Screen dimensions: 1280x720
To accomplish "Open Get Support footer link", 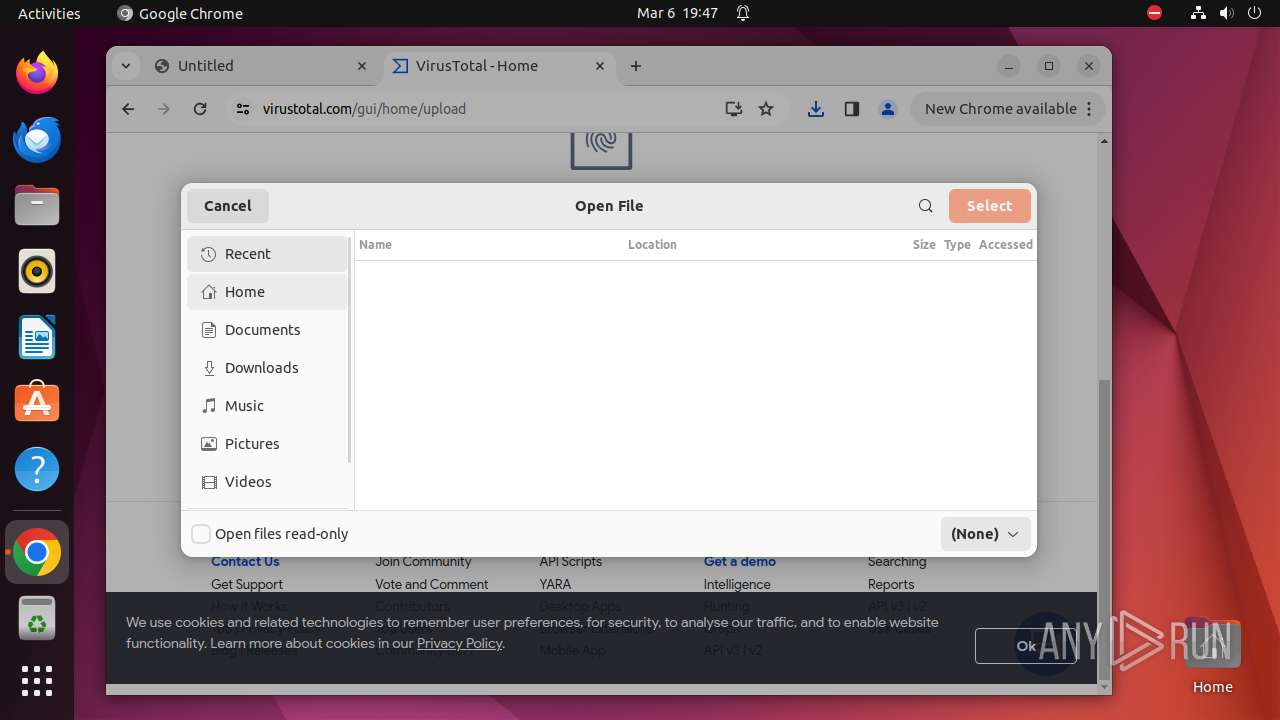I will pyautogui.click(x=247, y=584).
